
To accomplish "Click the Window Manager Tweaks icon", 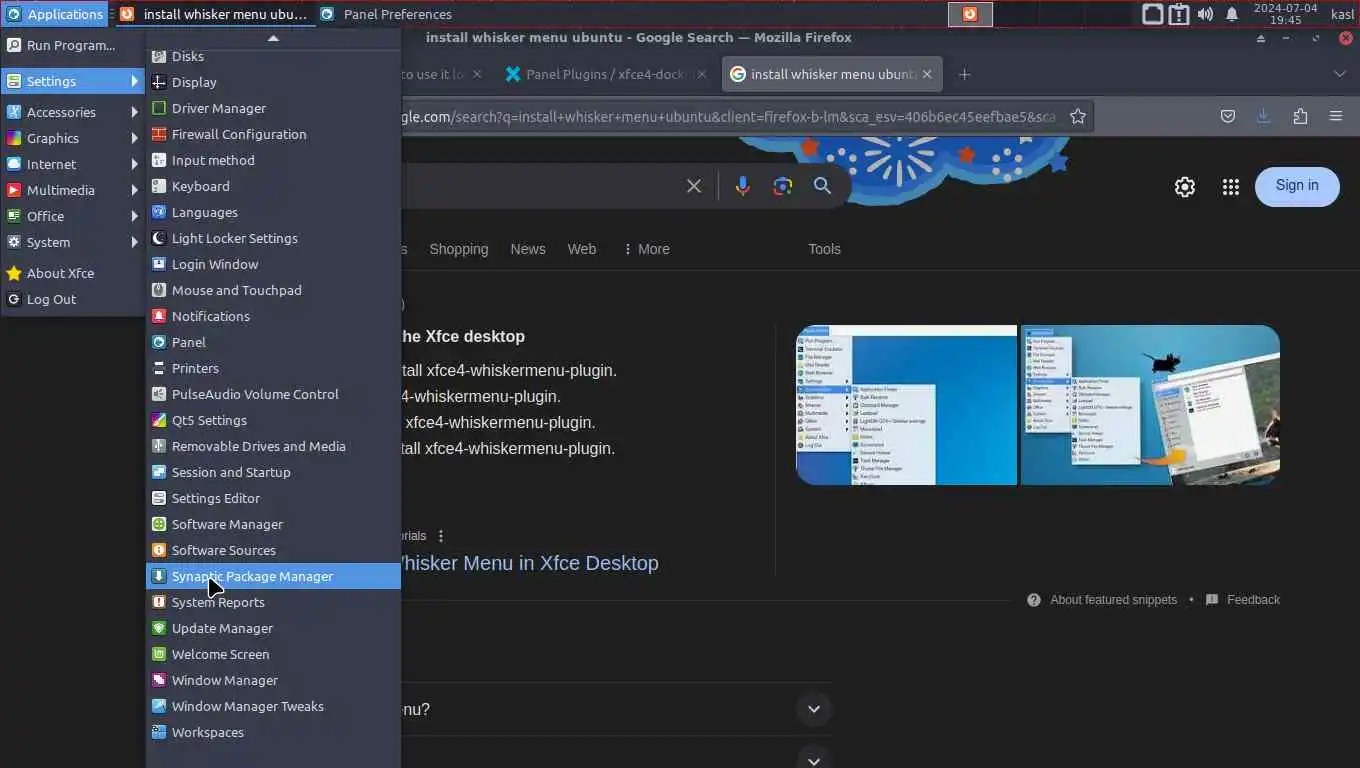I will click(158, 706).
